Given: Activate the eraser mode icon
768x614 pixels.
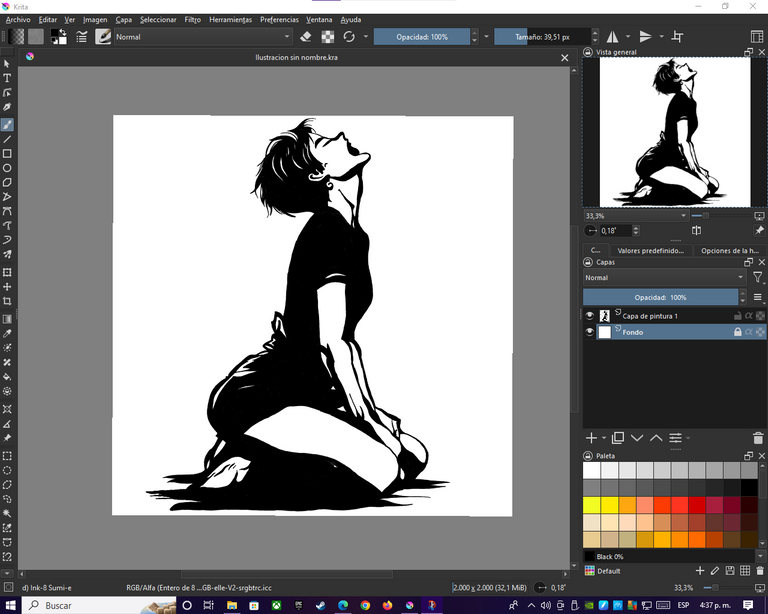Looking at the screenshot, I should (307, 37).
